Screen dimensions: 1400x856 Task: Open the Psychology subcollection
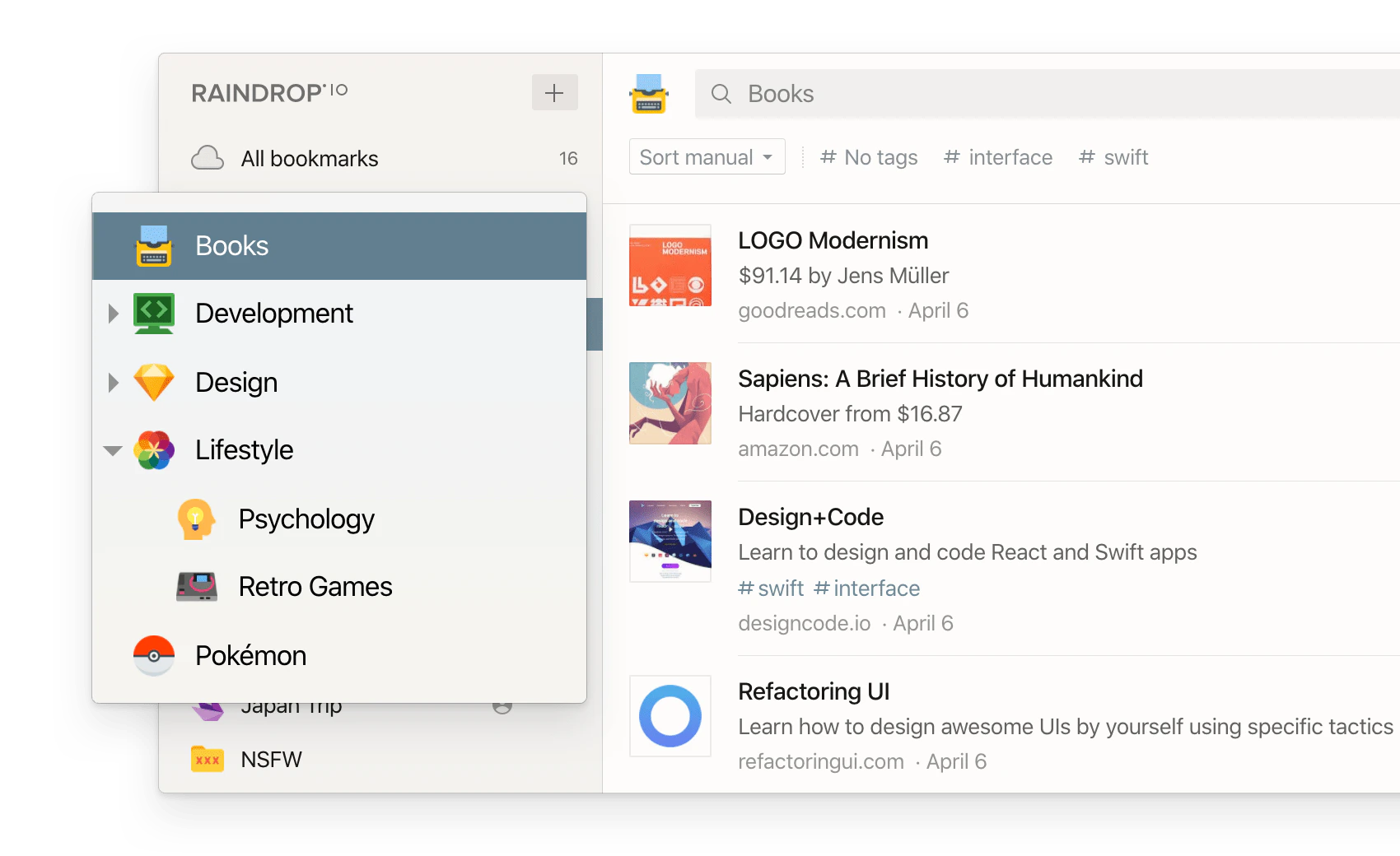[339, 519]
